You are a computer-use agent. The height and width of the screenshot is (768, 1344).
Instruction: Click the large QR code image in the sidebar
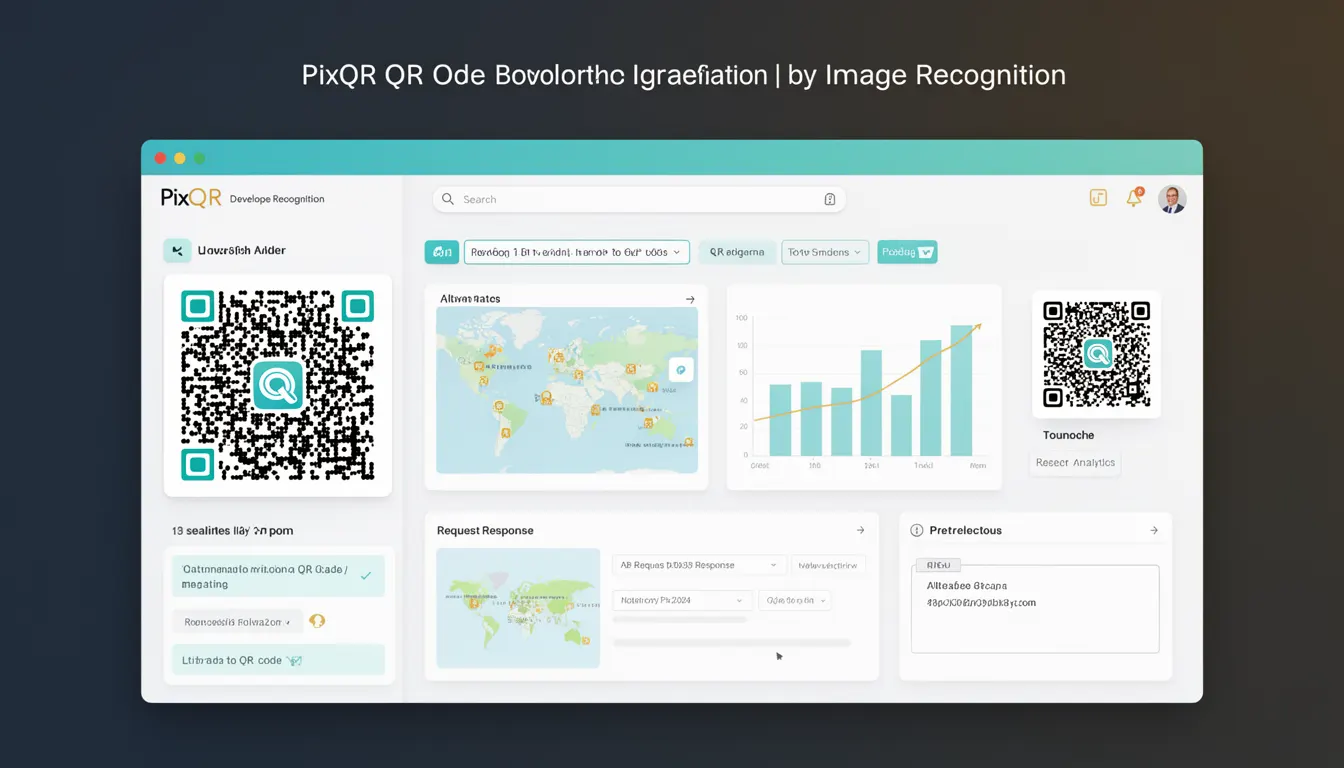point(278,385)
